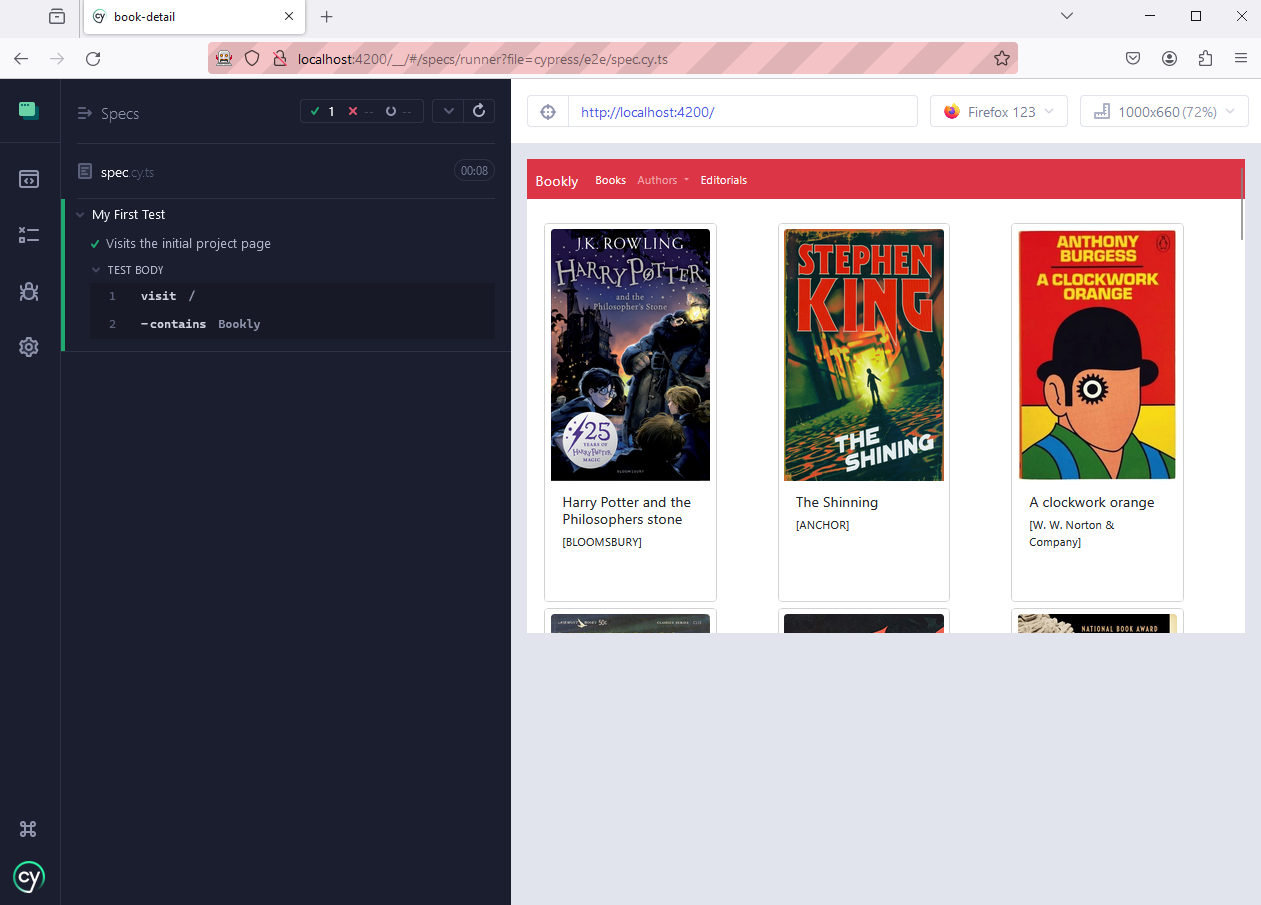The image size is (1261, 905).
Task: Open the Debug page bug icon
Action: coord(29,291)
